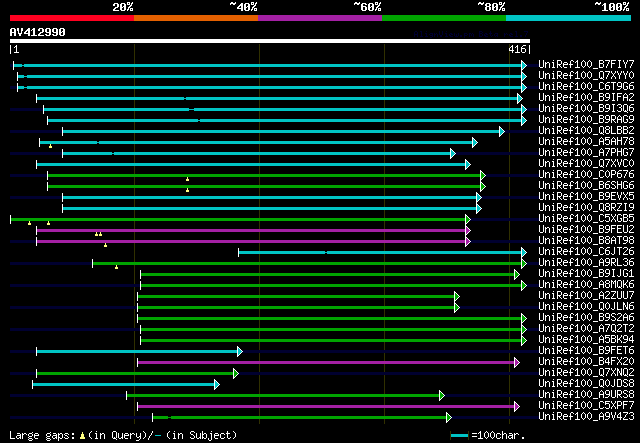640x443 pixels.
Task: Click the yellow gap marker under A5AH78 bar
Action: pyautogui.click(x=50, y=146)
